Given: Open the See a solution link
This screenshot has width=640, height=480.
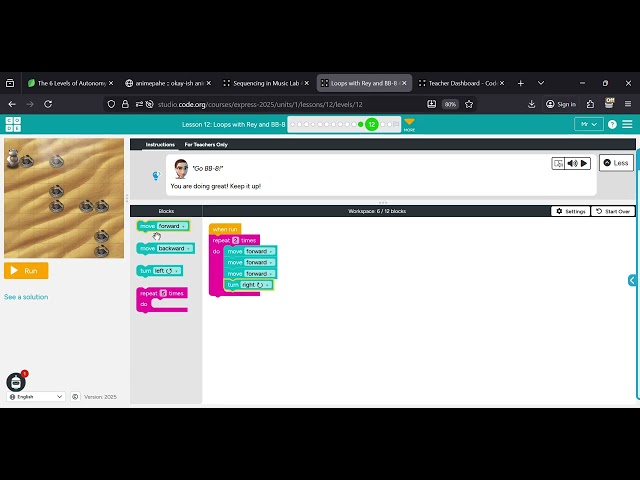Looking at the screenshot, I should click(26, 297).
